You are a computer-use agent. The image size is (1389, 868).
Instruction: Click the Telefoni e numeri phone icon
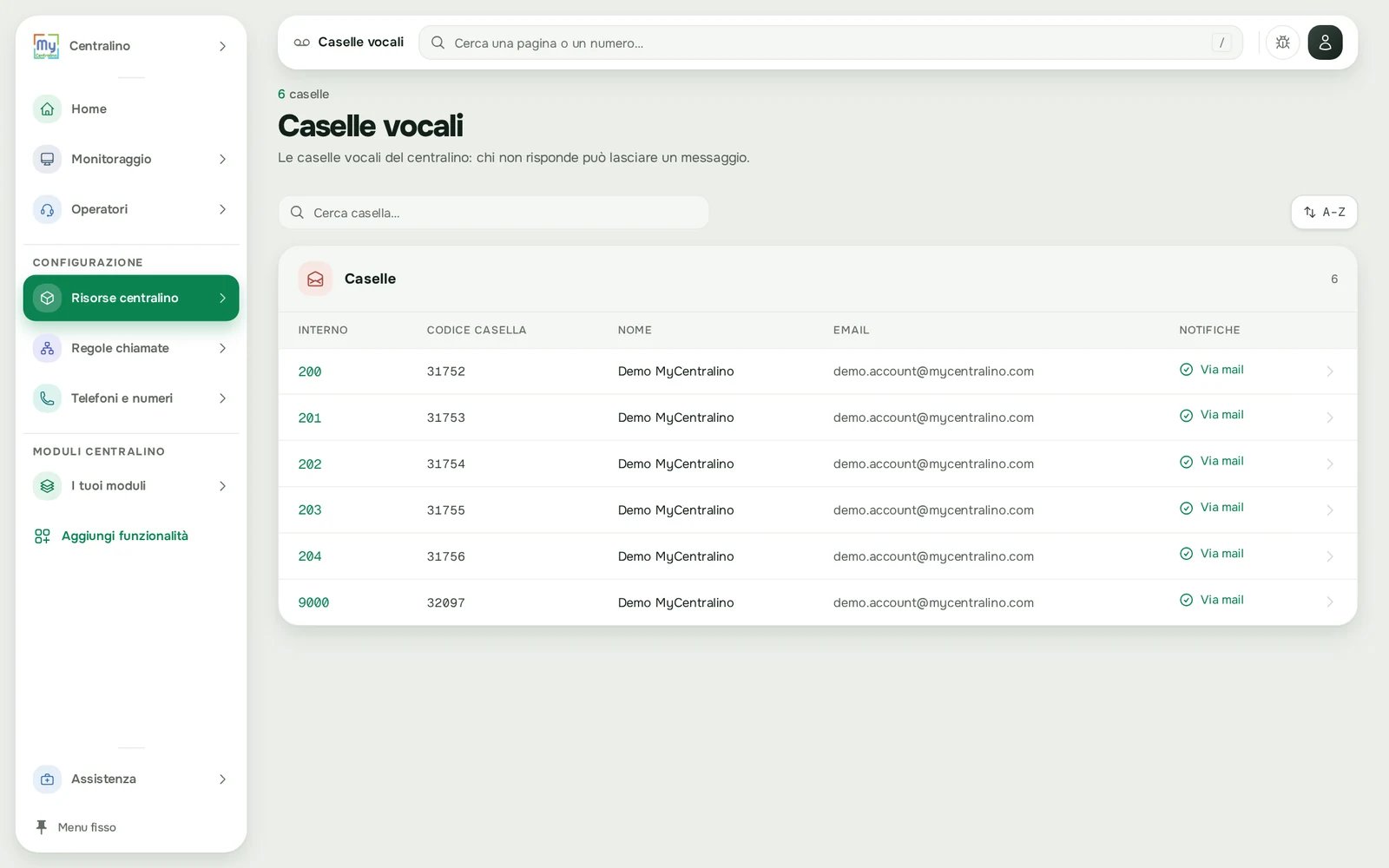[x=47, y=398]
